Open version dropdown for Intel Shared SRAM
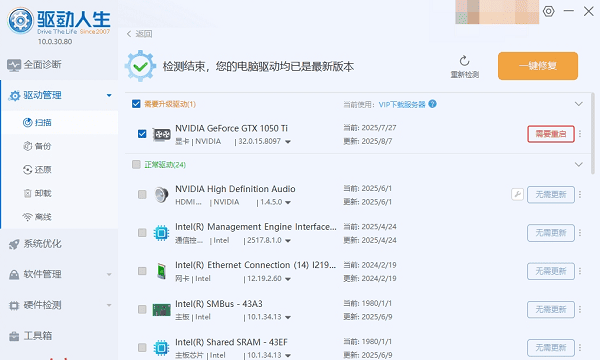 pyautogui.click(x=288, y=355)
